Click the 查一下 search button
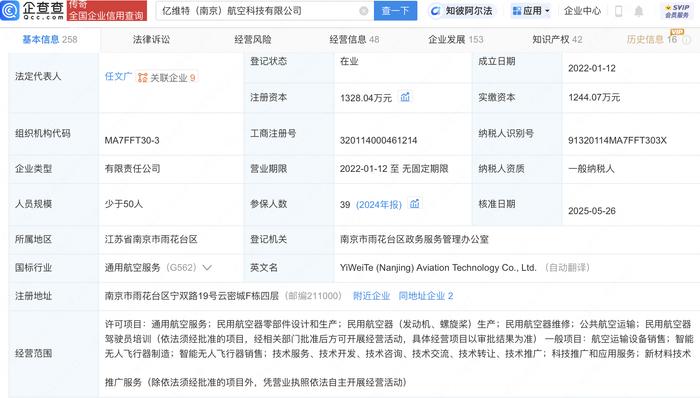 [396, 11]
